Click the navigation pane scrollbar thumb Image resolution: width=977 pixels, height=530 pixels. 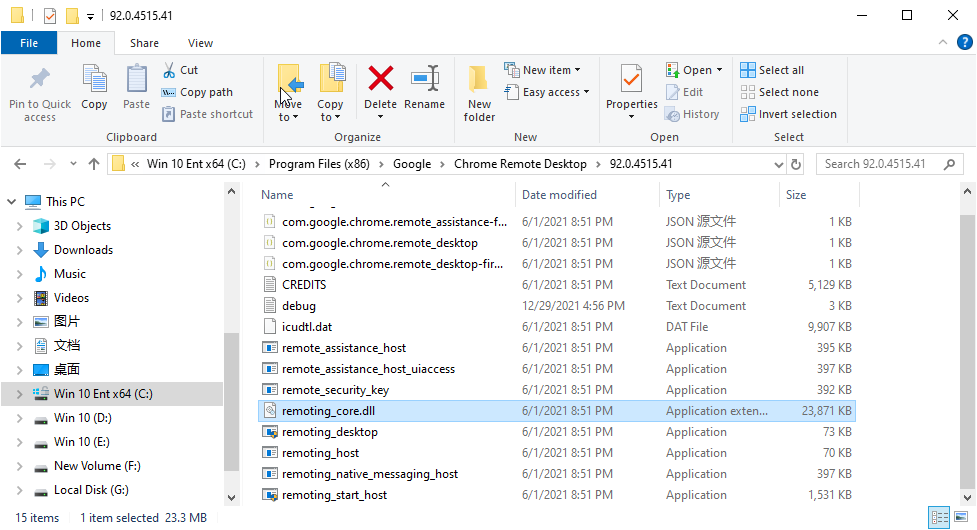231,402
